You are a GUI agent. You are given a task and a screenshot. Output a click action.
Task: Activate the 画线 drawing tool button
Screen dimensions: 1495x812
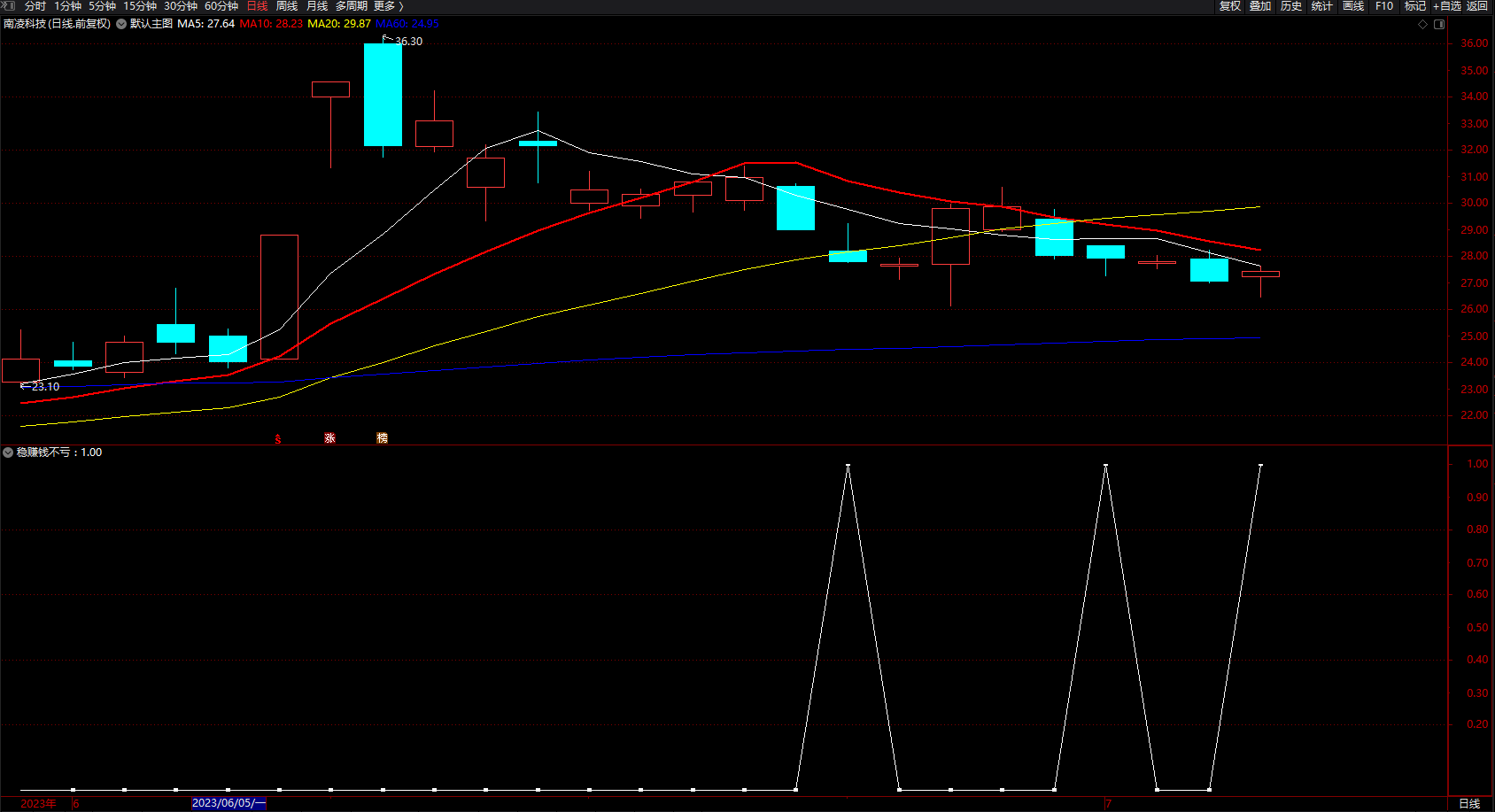(x=1353, y=6)
